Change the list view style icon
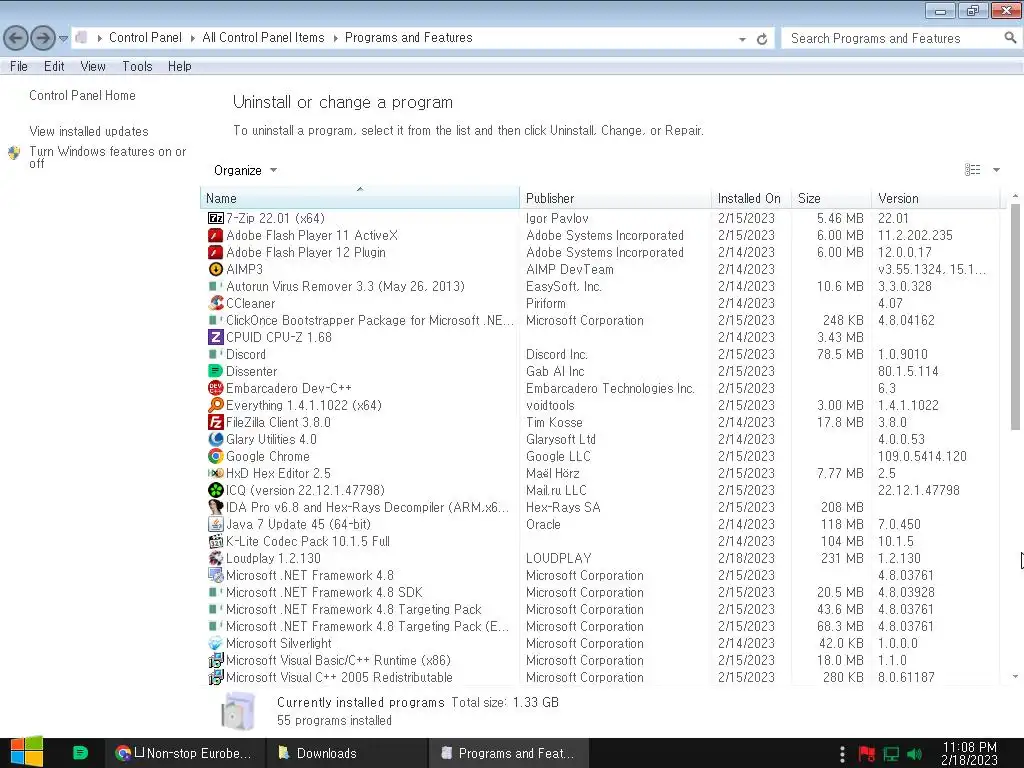Image resolution: width=1024 pixels, height=768 pixels. (972, 170)
